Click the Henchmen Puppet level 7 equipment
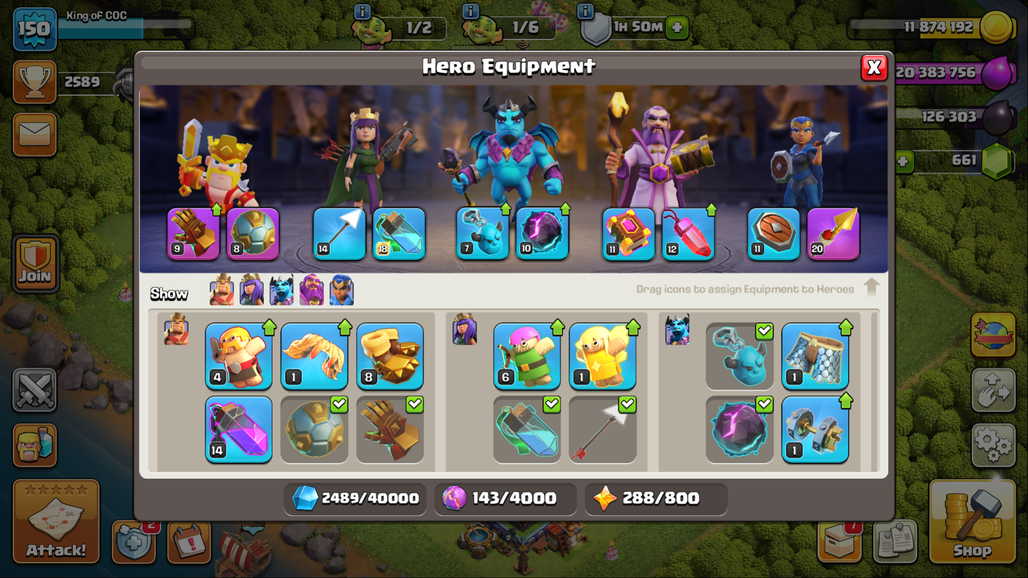 click(x=482, y=234)
